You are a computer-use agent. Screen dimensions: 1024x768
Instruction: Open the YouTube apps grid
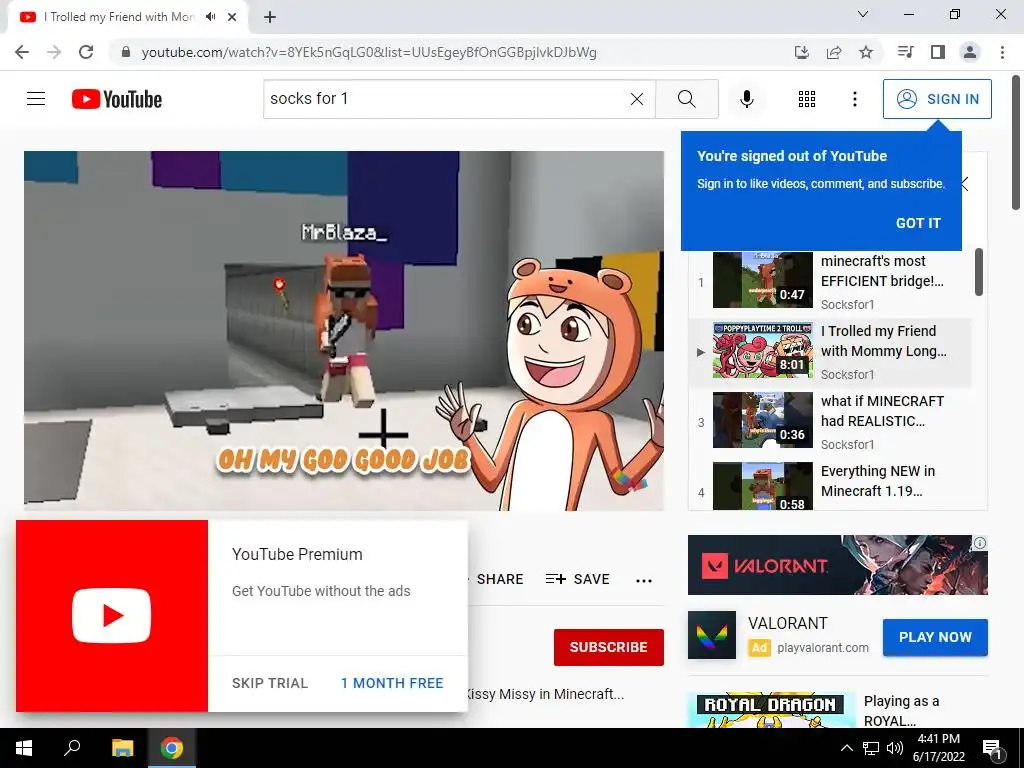coord(807,99)
